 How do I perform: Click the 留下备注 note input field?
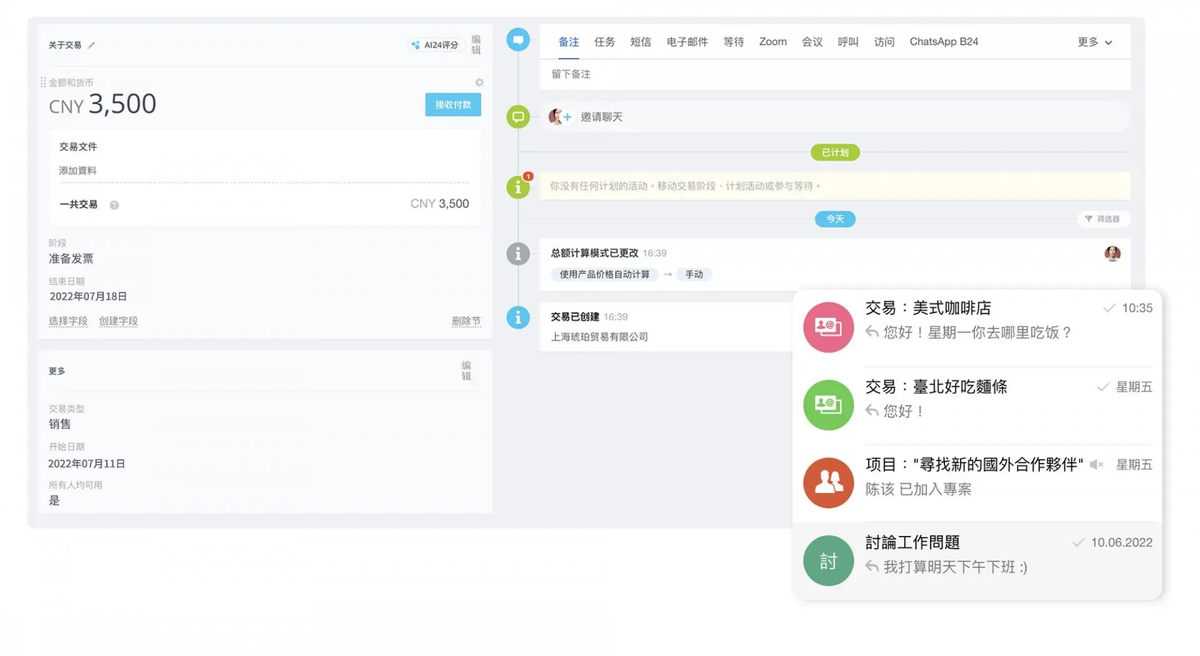pos(835,75)
